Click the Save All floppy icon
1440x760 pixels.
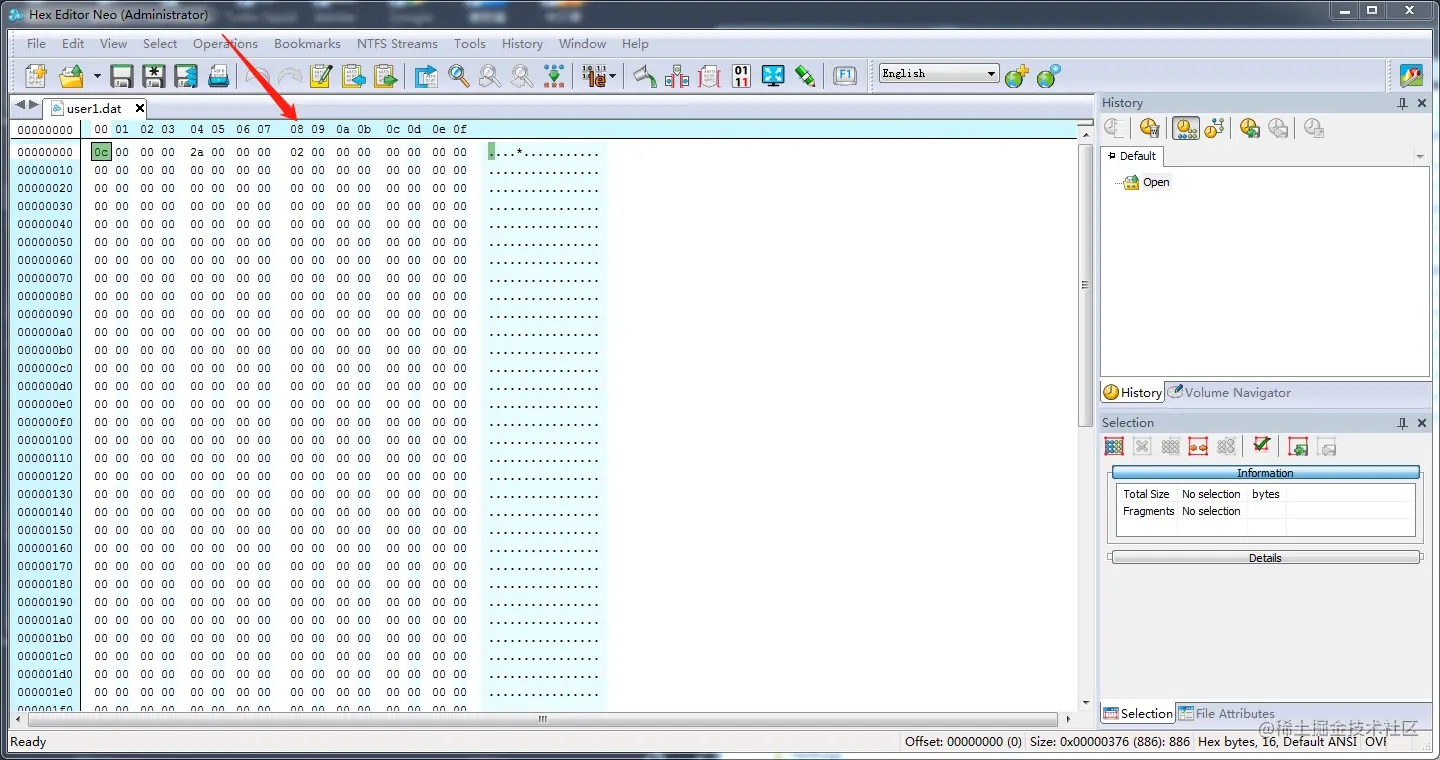(x=186, y=76)
